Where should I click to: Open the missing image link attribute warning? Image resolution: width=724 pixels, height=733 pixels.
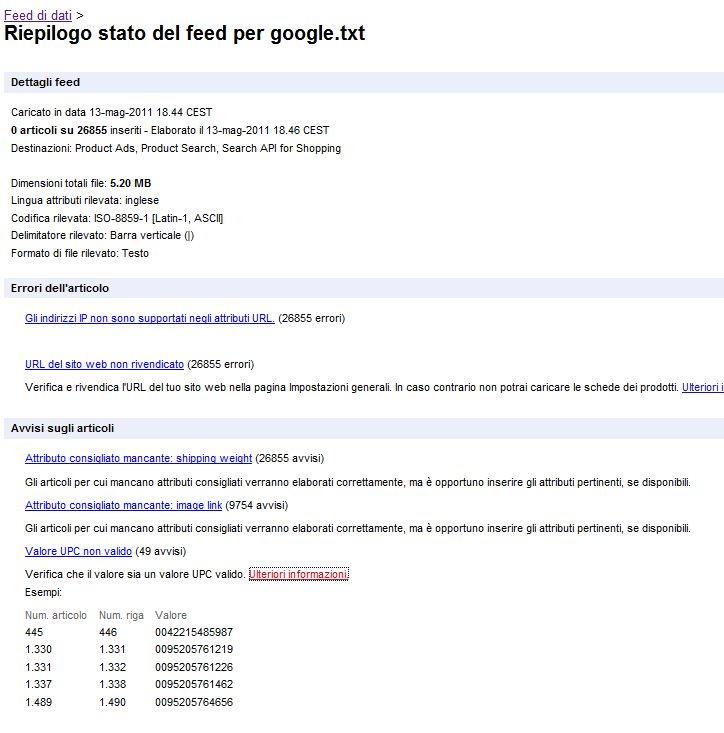(x=123, y=505)
